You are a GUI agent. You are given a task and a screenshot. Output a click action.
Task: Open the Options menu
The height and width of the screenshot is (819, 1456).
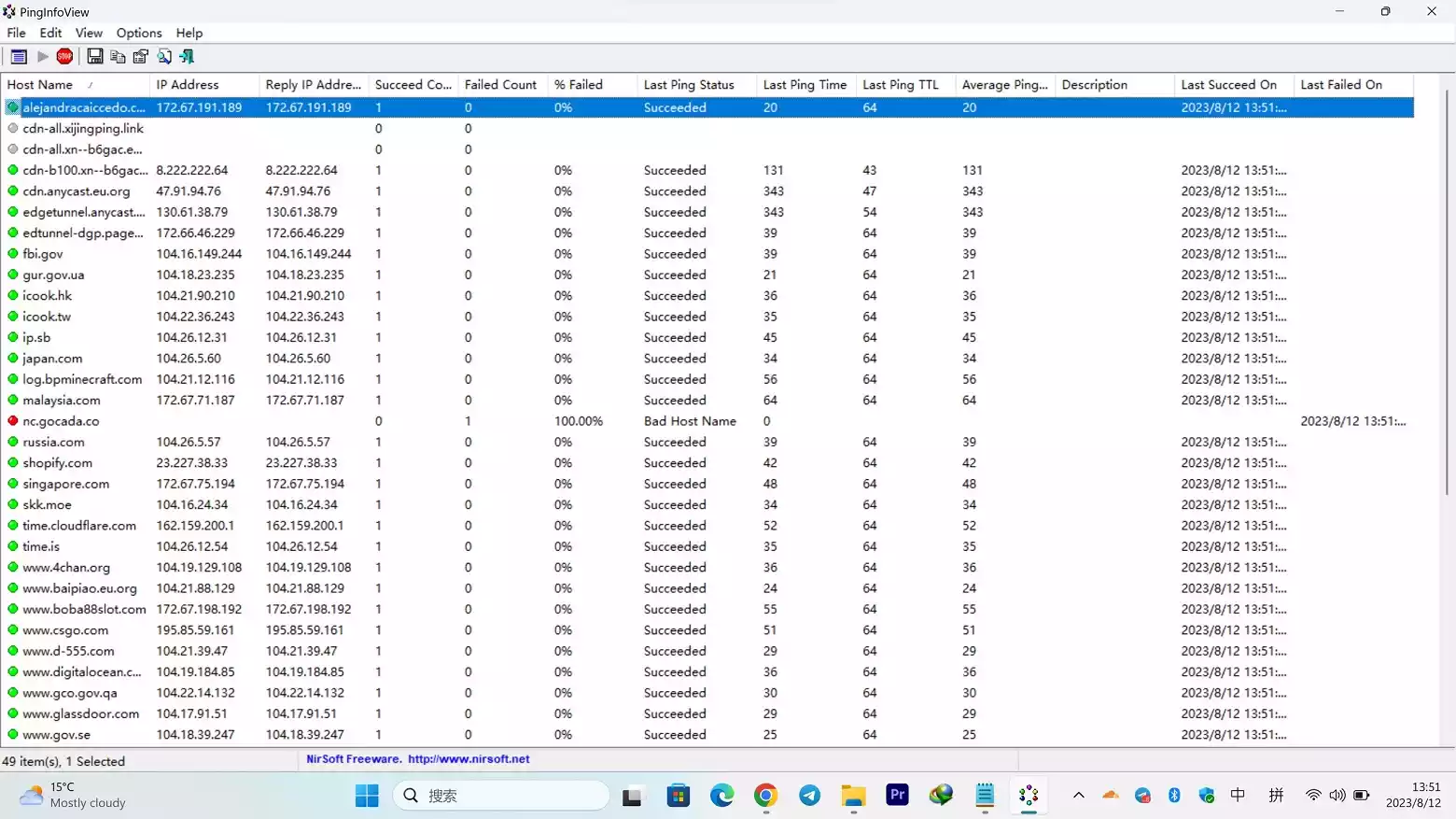pyautogui.click(x=139, y=33)
